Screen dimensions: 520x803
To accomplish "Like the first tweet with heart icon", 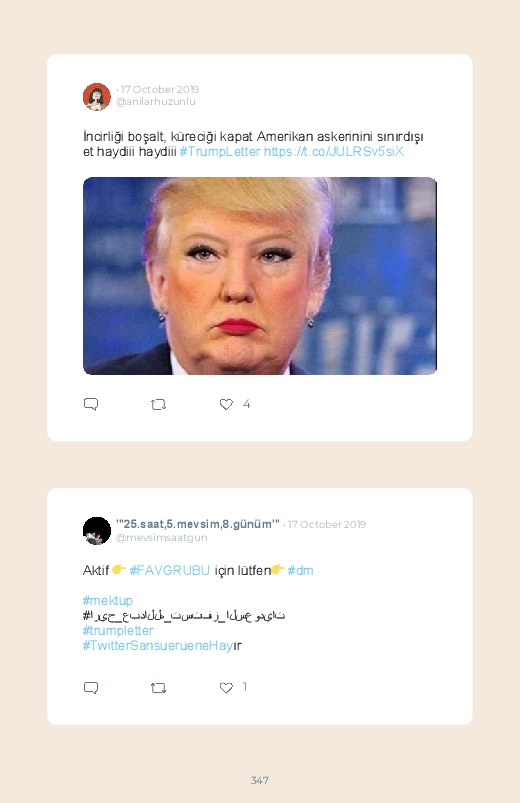I will (226, 404).
